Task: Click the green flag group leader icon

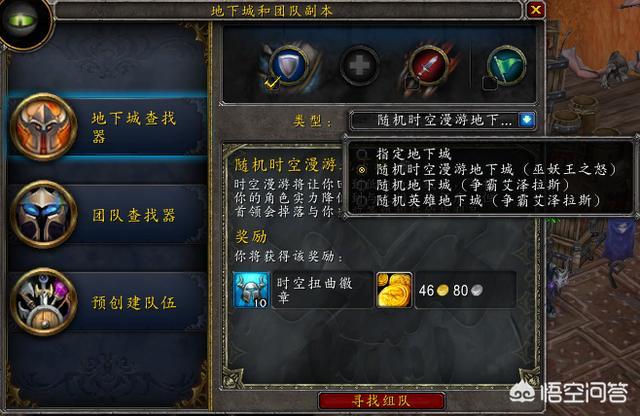Action: pyautogui.click(x=507, y=65)
